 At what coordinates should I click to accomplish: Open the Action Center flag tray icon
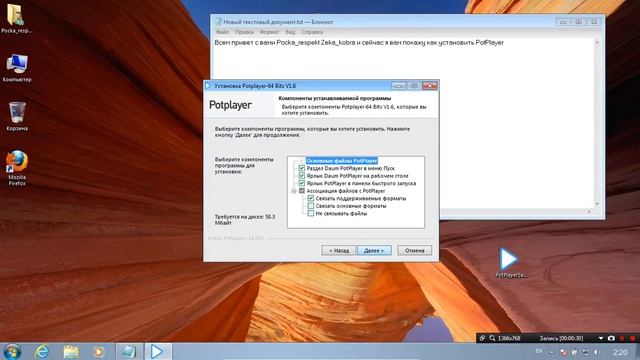pyautogui.click(x=563, y=352)
